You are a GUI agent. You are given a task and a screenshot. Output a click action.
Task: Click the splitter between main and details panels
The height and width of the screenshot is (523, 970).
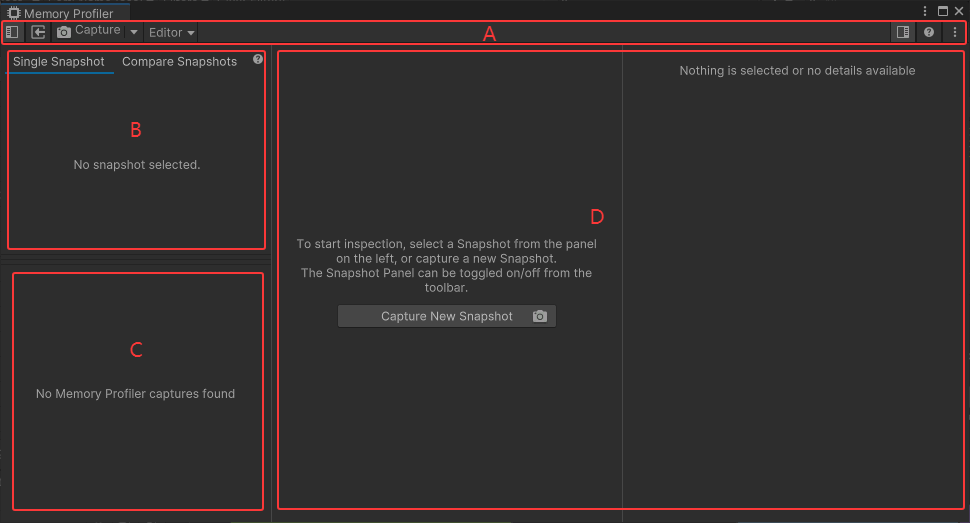(x=622, y=280)
